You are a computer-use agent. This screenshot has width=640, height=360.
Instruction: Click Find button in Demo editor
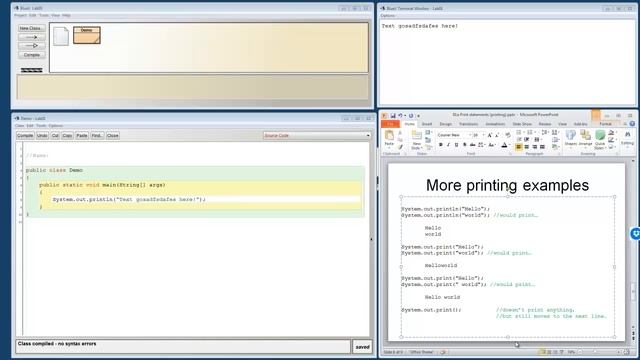(x=97, y=136)
